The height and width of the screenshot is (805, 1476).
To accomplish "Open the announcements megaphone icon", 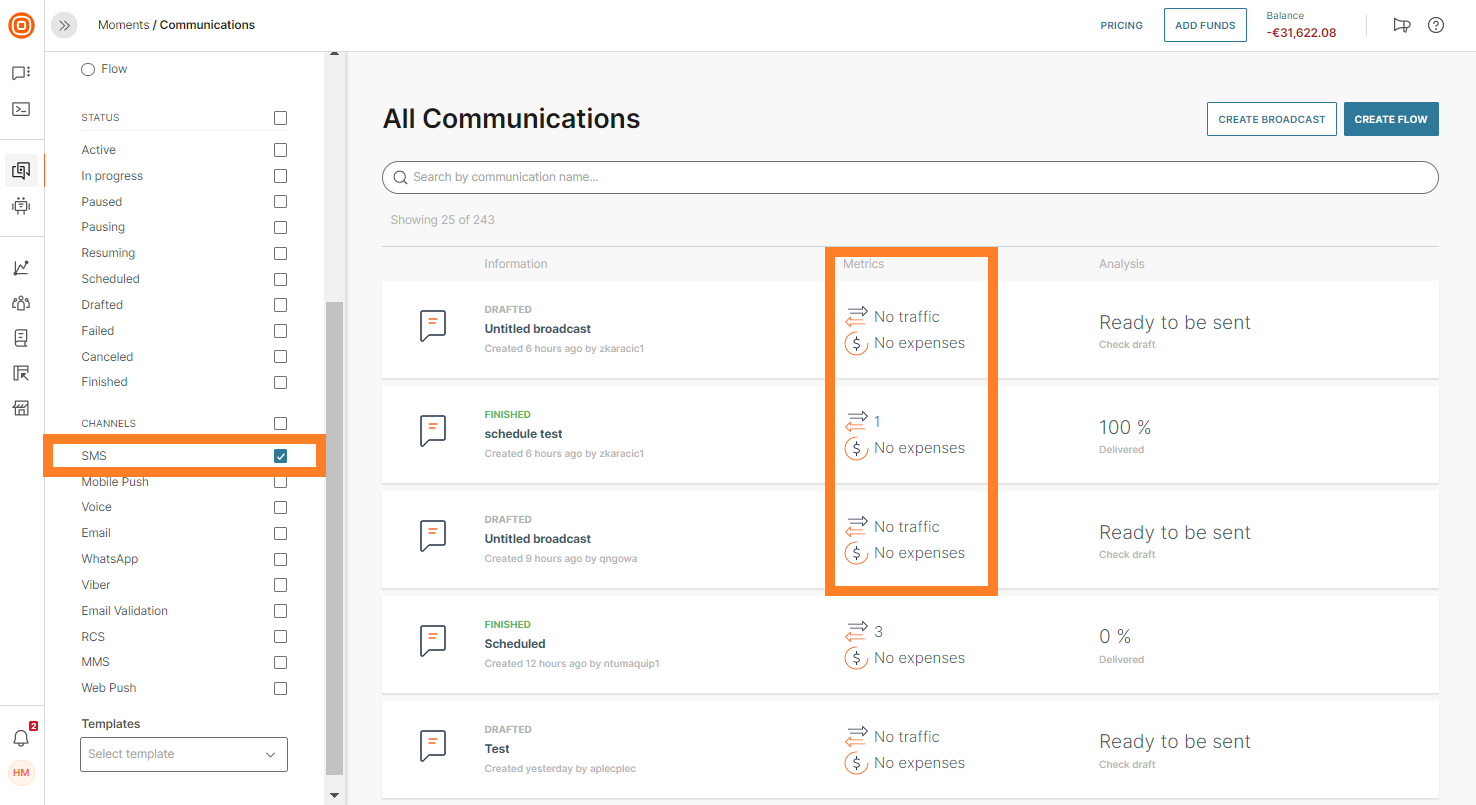I will [1401, 25].
